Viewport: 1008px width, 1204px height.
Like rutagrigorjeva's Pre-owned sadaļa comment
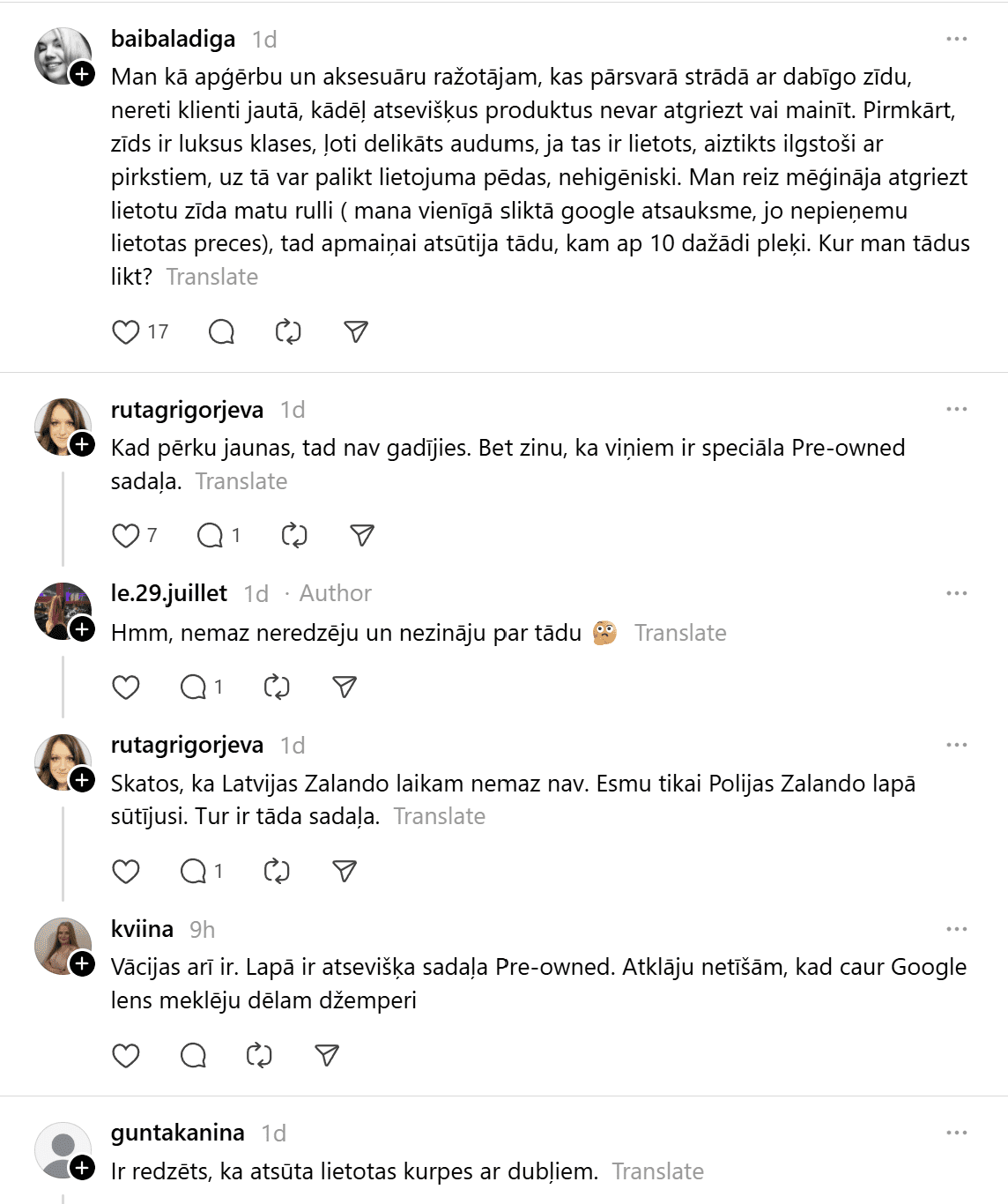126,536
